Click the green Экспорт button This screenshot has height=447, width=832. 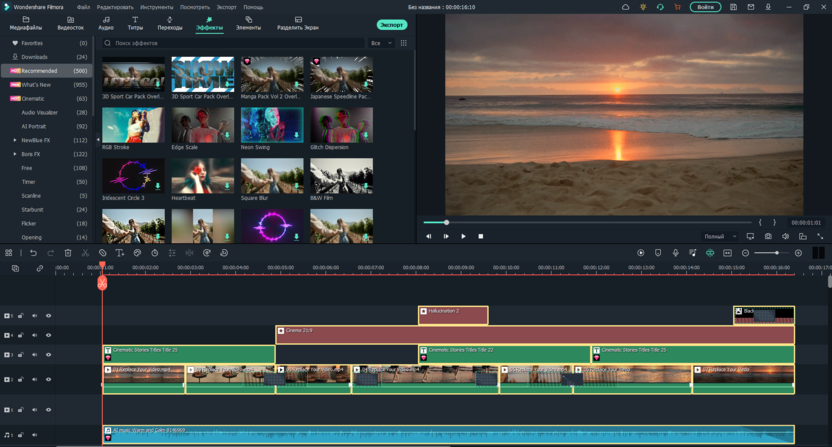pos(391,24)
